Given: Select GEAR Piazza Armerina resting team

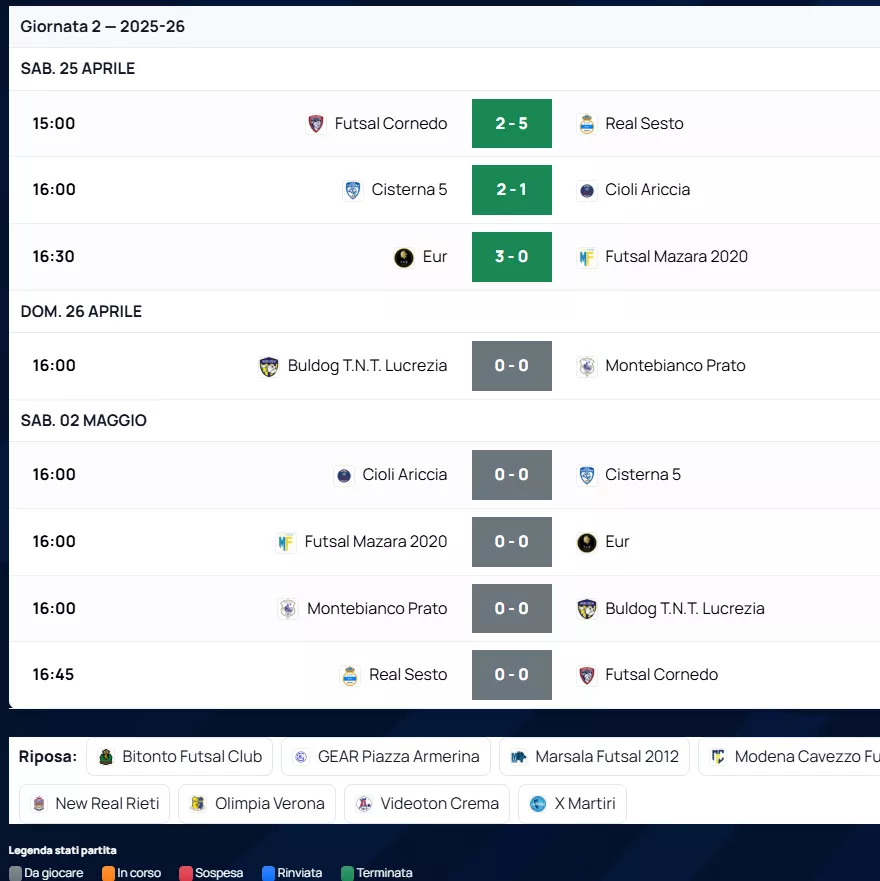Looking at the screenshot, I should point(386,757).
